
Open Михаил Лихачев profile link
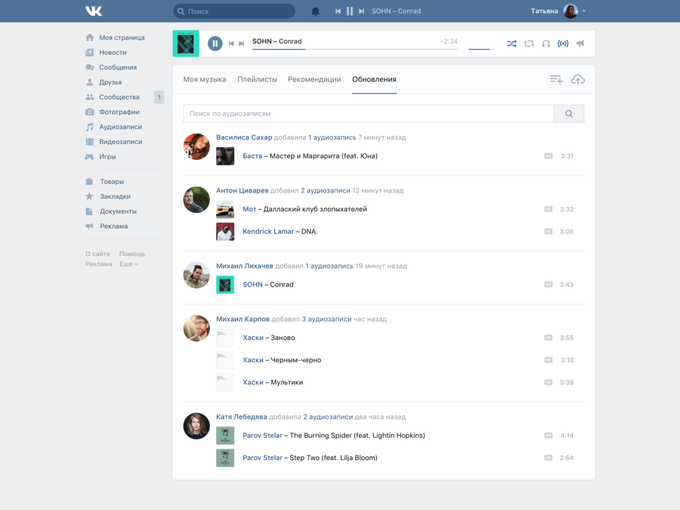tap(245, 266)
